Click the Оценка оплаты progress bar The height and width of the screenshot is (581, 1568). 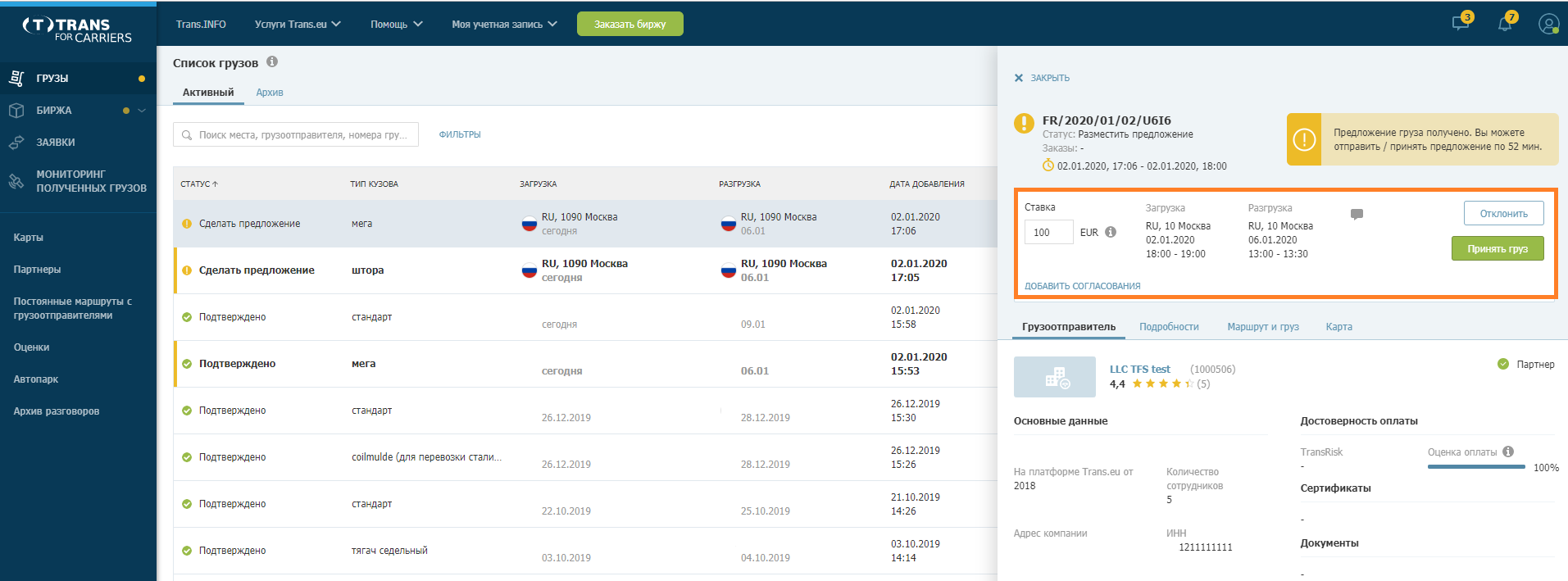[x=1476, y=467]
